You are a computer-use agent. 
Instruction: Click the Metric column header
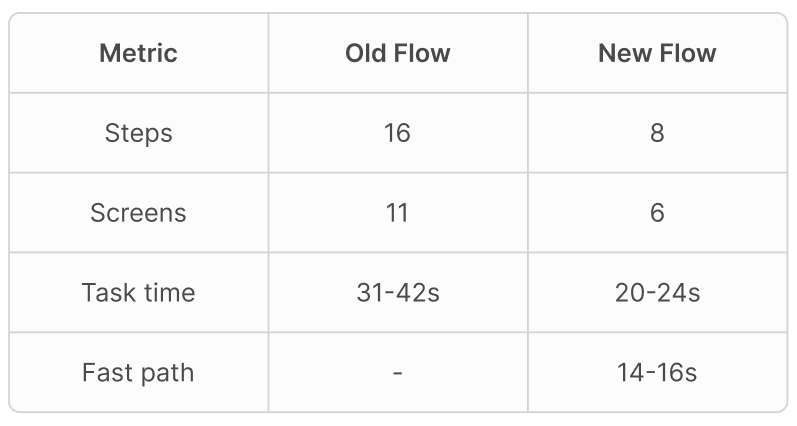[x=138, y=53]
